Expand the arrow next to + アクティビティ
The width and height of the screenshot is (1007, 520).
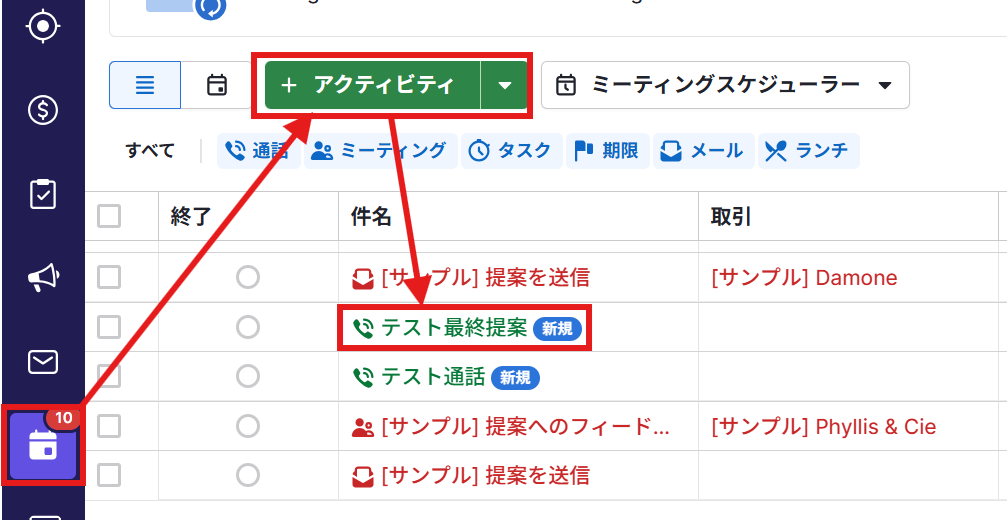[505, 85]
